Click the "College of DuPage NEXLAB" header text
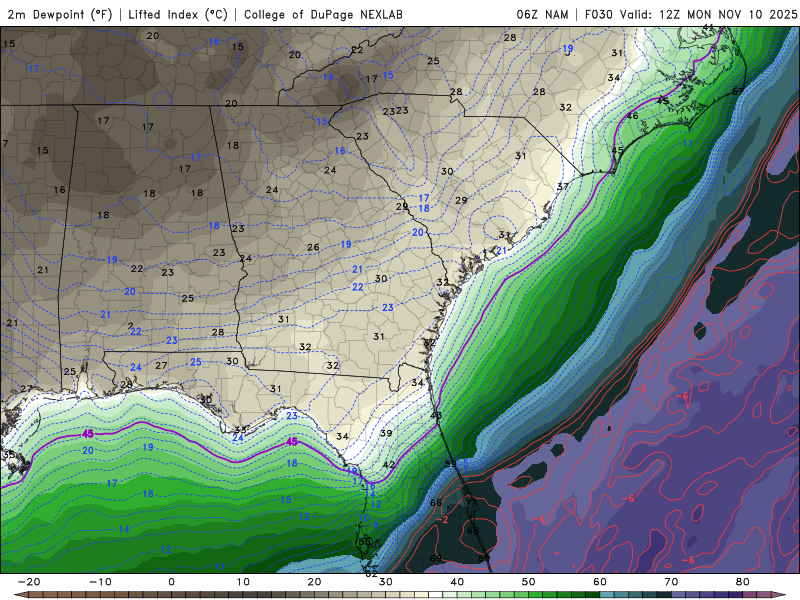Image resolution: width=800 pixels, height=600 pixels. (x=323, y=14)
